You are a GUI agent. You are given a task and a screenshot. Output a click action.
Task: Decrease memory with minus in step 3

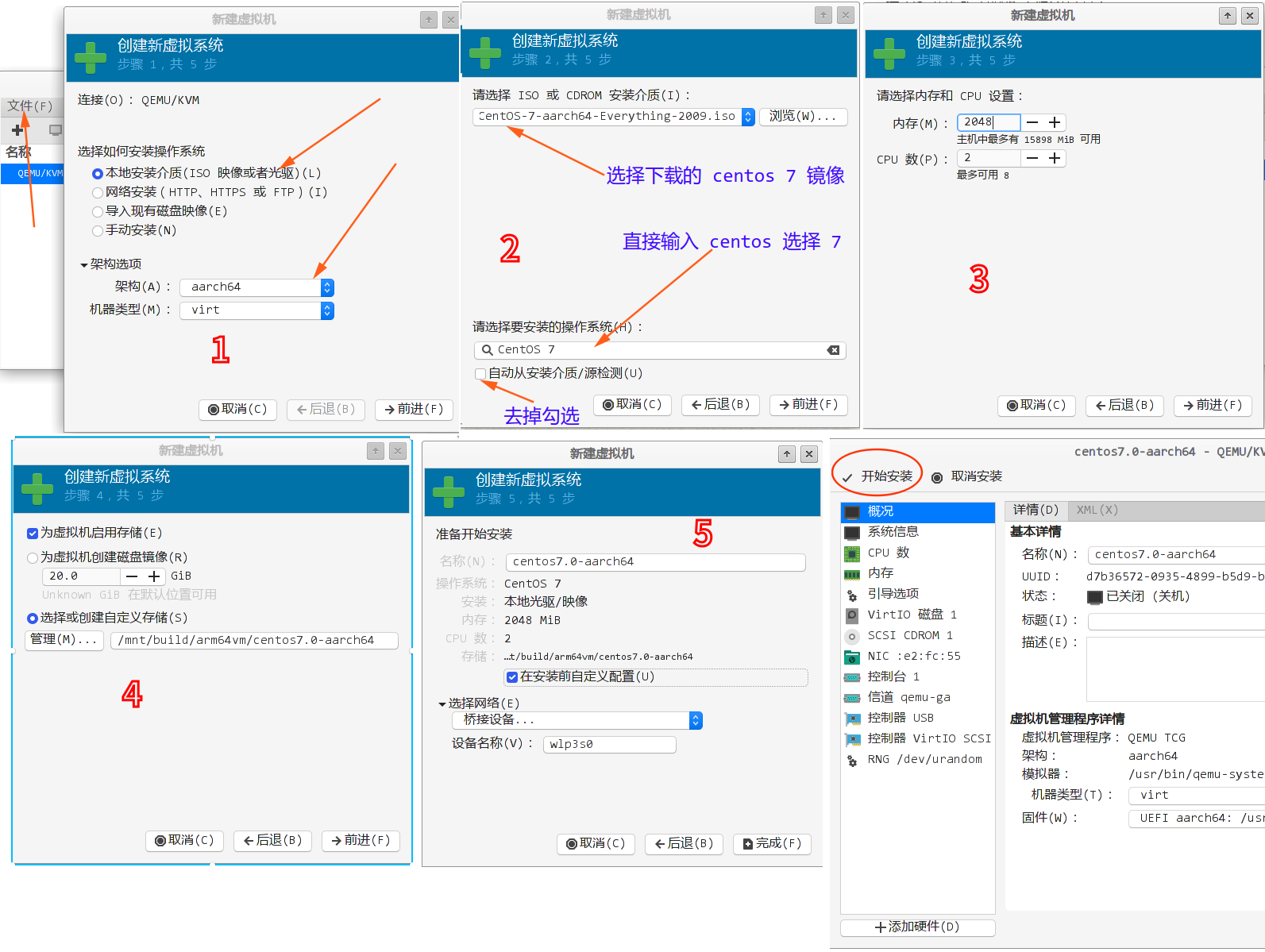pos(1032,122)
